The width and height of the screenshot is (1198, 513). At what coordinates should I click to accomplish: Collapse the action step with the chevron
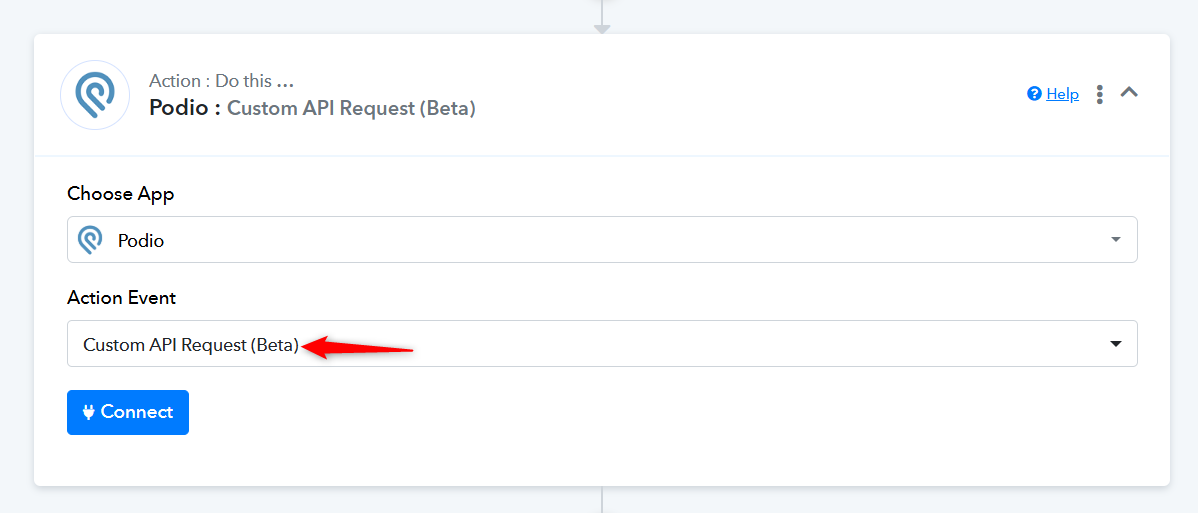pyautogui.click(x=1129, y=93)
